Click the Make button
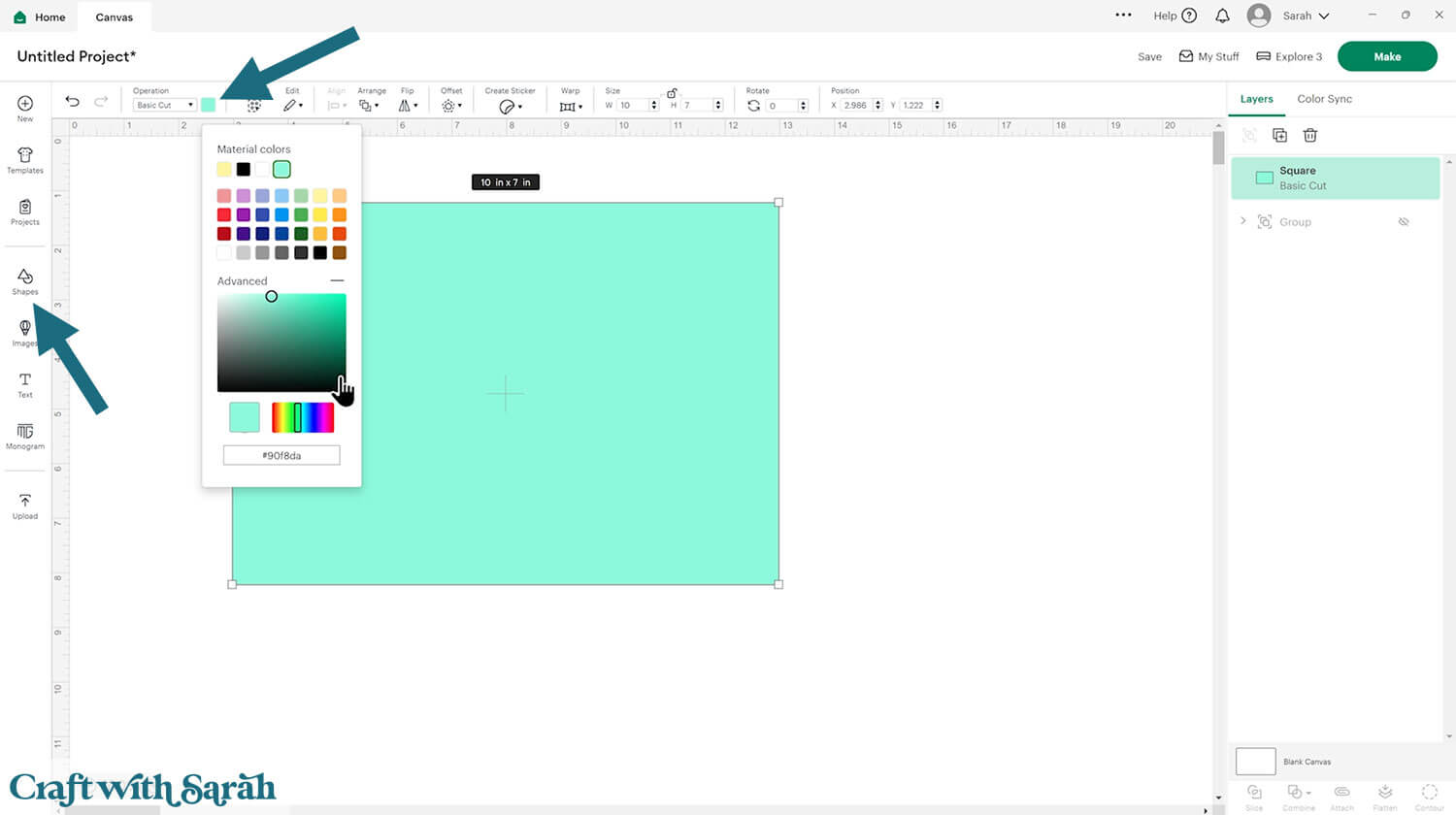The image size is (1456, 815). [x=1387, y=56]
